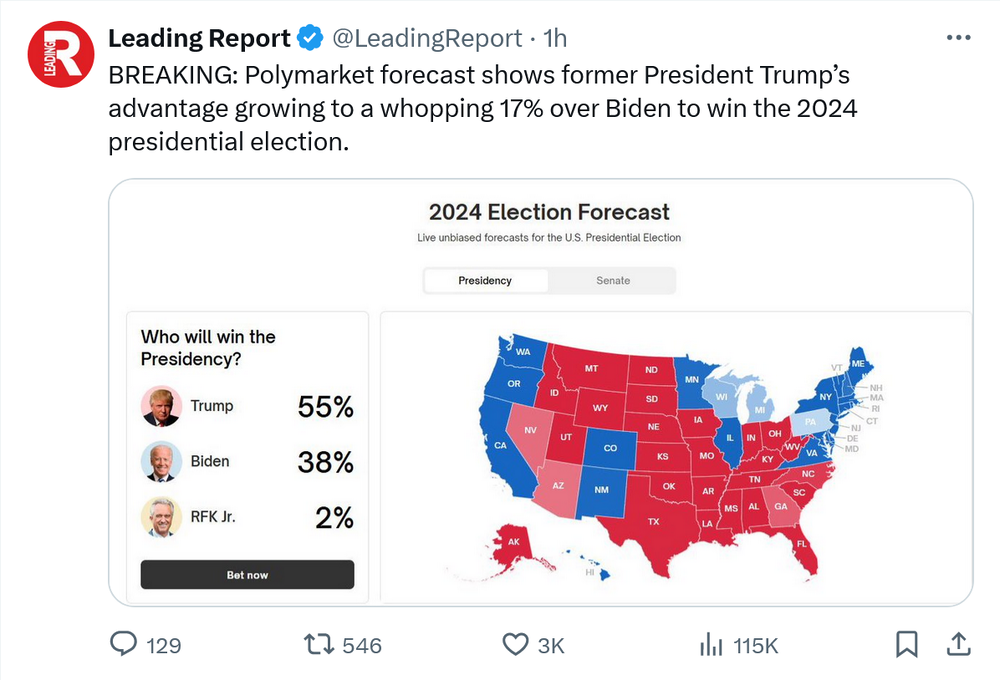This screenshot has height=680, width=1000.
Task: Select Biden's portrait in forecast list
Action: [161, 462]
